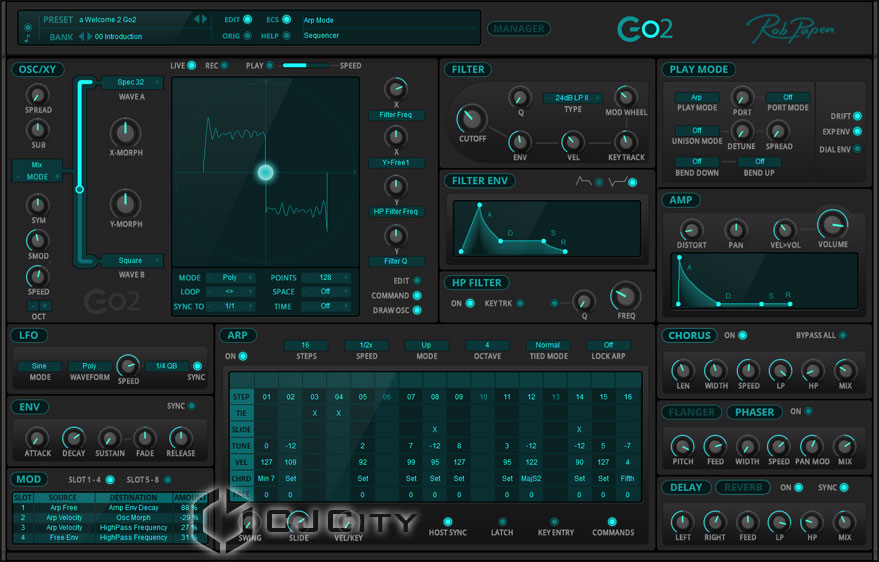The height and width of the screenshot is (562, 879).
Task: Enable REC in the XY pad
Action: (224, 66)
